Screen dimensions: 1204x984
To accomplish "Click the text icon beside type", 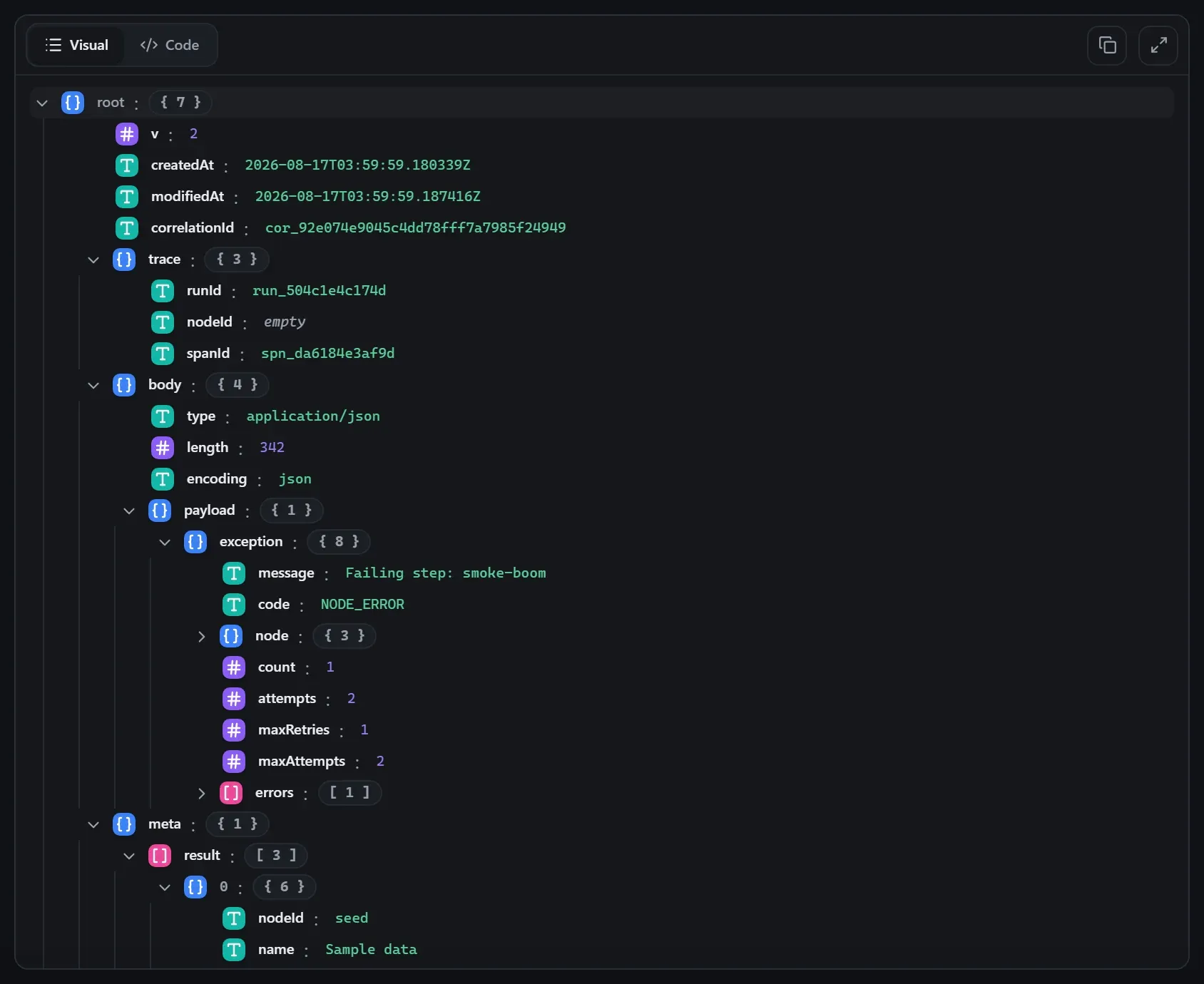I will point(163,416).
